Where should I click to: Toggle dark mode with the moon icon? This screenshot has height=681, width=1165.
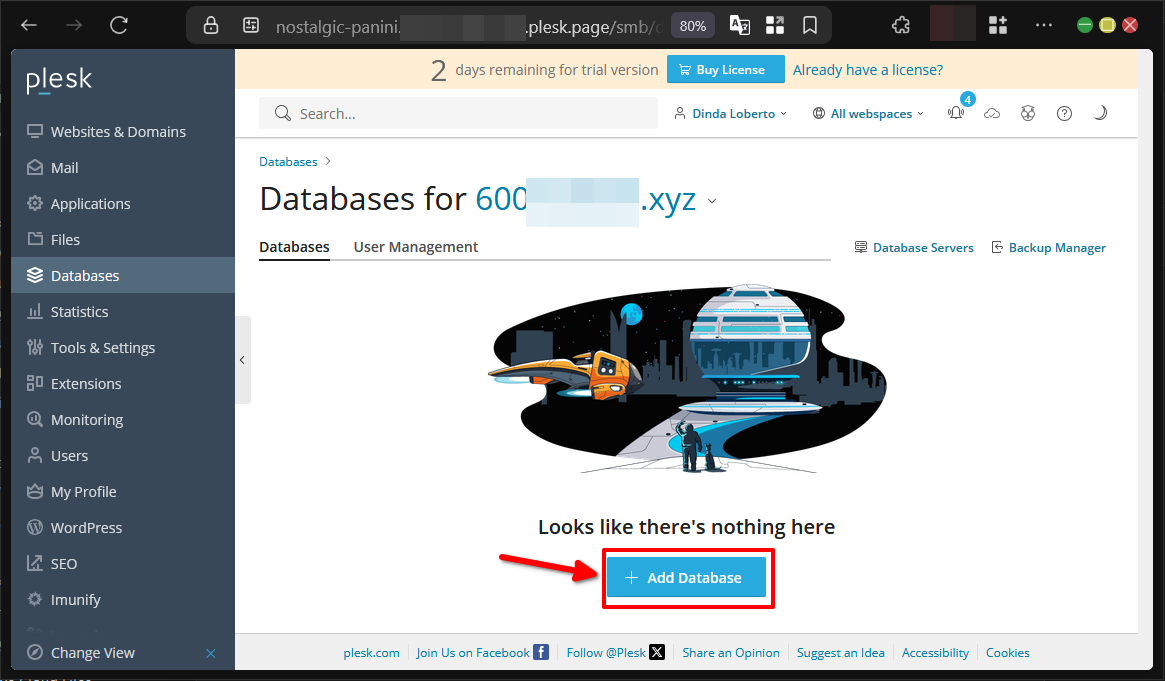point(1100,113)
